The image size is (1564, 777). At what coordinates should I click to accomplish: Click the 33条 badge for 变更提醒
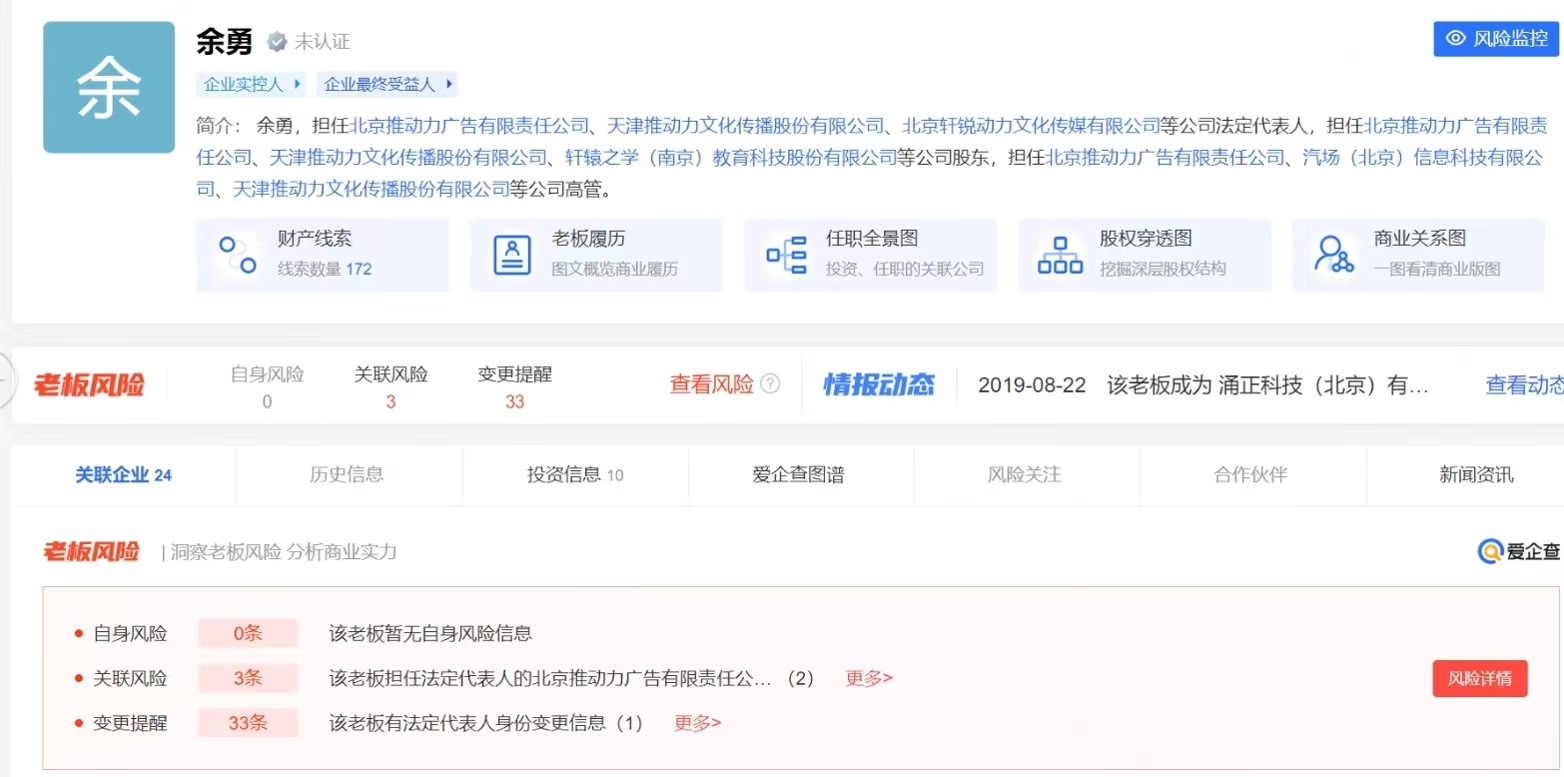coord(247,723)
